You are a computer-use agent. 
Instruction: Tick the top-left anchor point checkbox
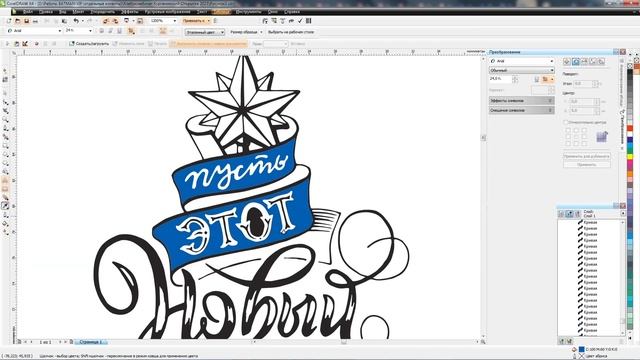point(568,131)
